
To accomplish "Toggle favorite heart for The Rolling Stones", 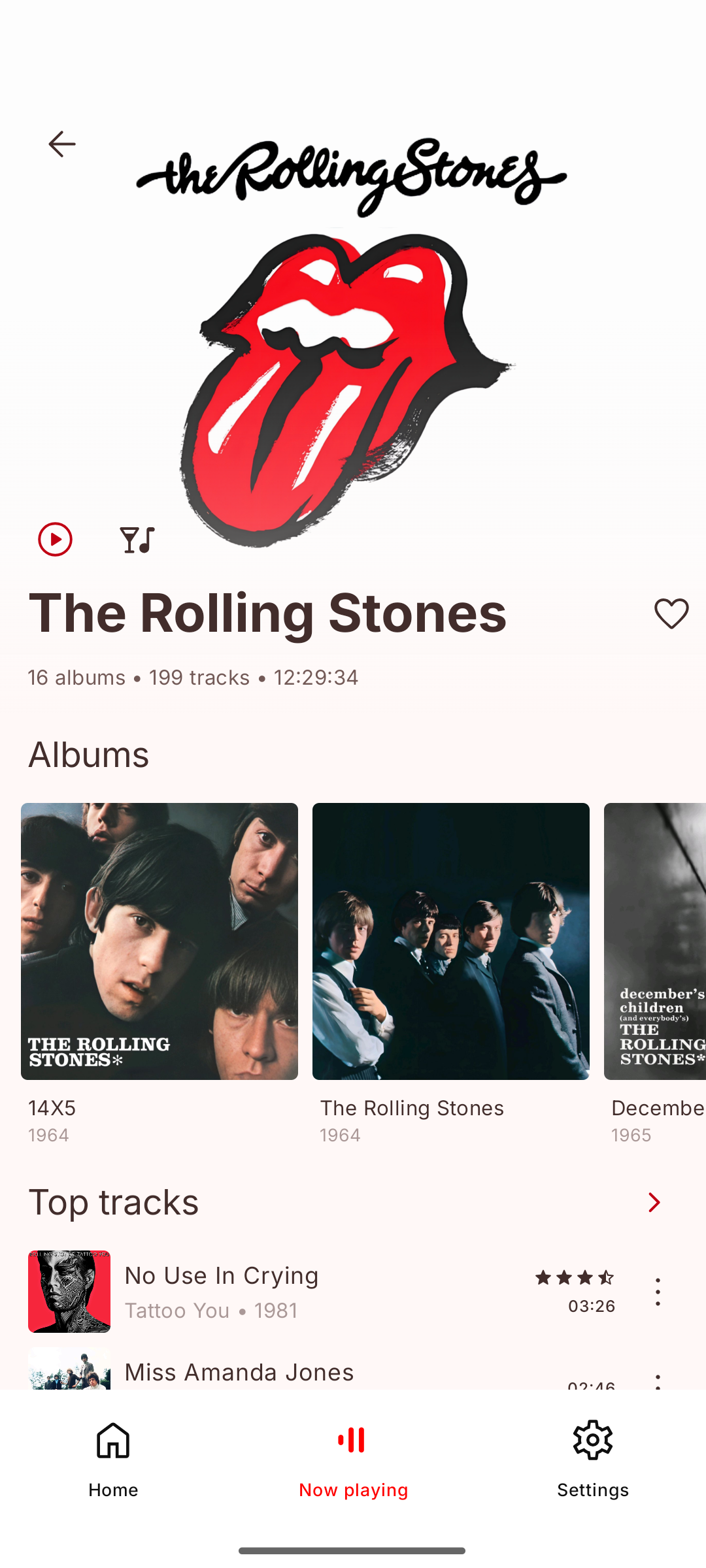I will tap(671, 613).
